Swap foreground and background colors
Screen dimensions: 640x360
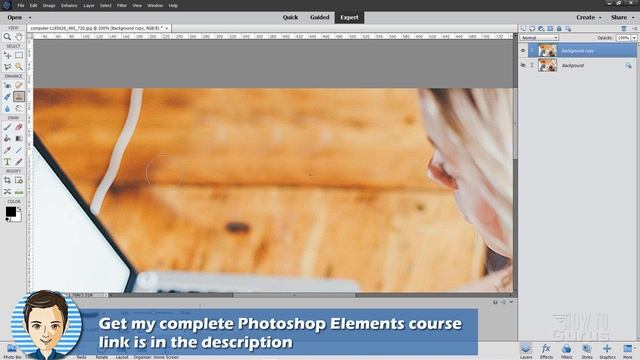(x=19, y=209)
